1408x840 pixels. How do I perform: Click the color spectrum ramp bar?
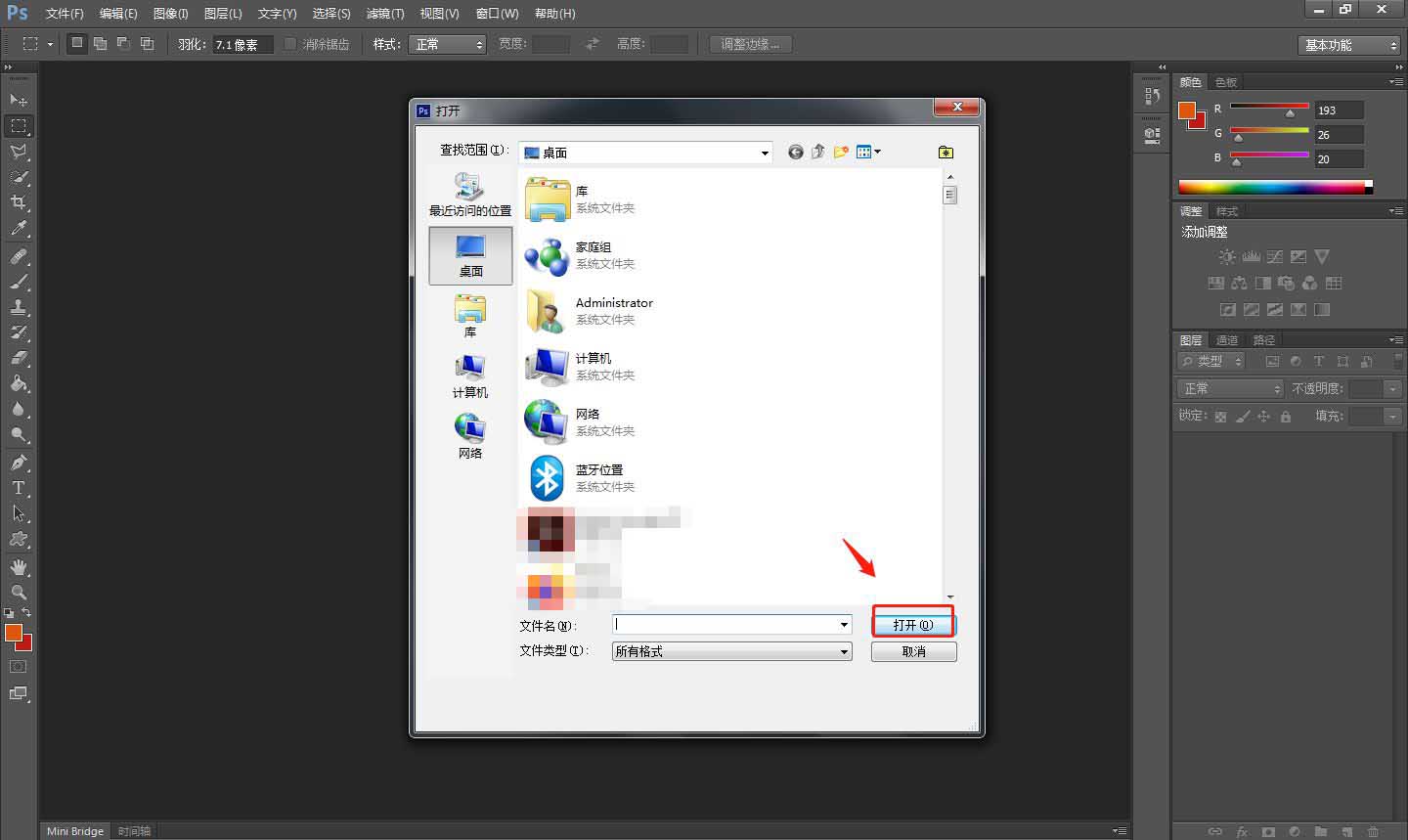click(1271, 187)
